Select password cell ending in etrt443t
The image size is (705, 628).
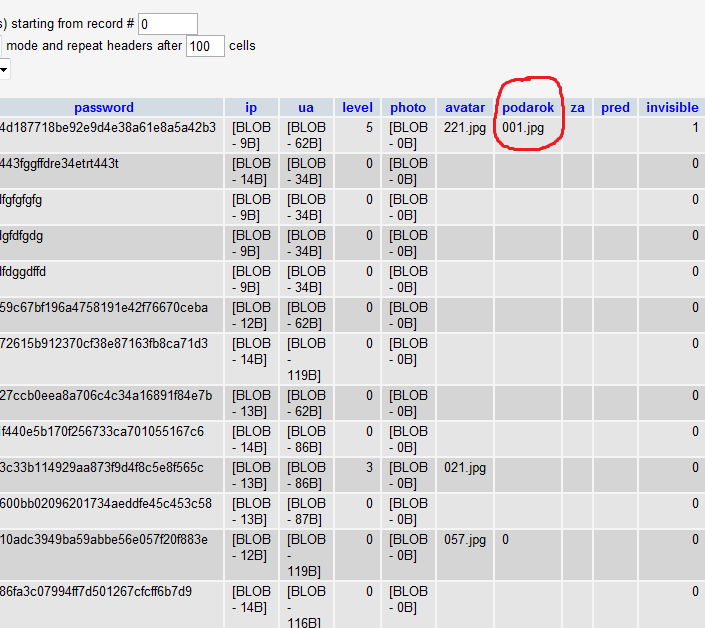(x=60, y=164)
